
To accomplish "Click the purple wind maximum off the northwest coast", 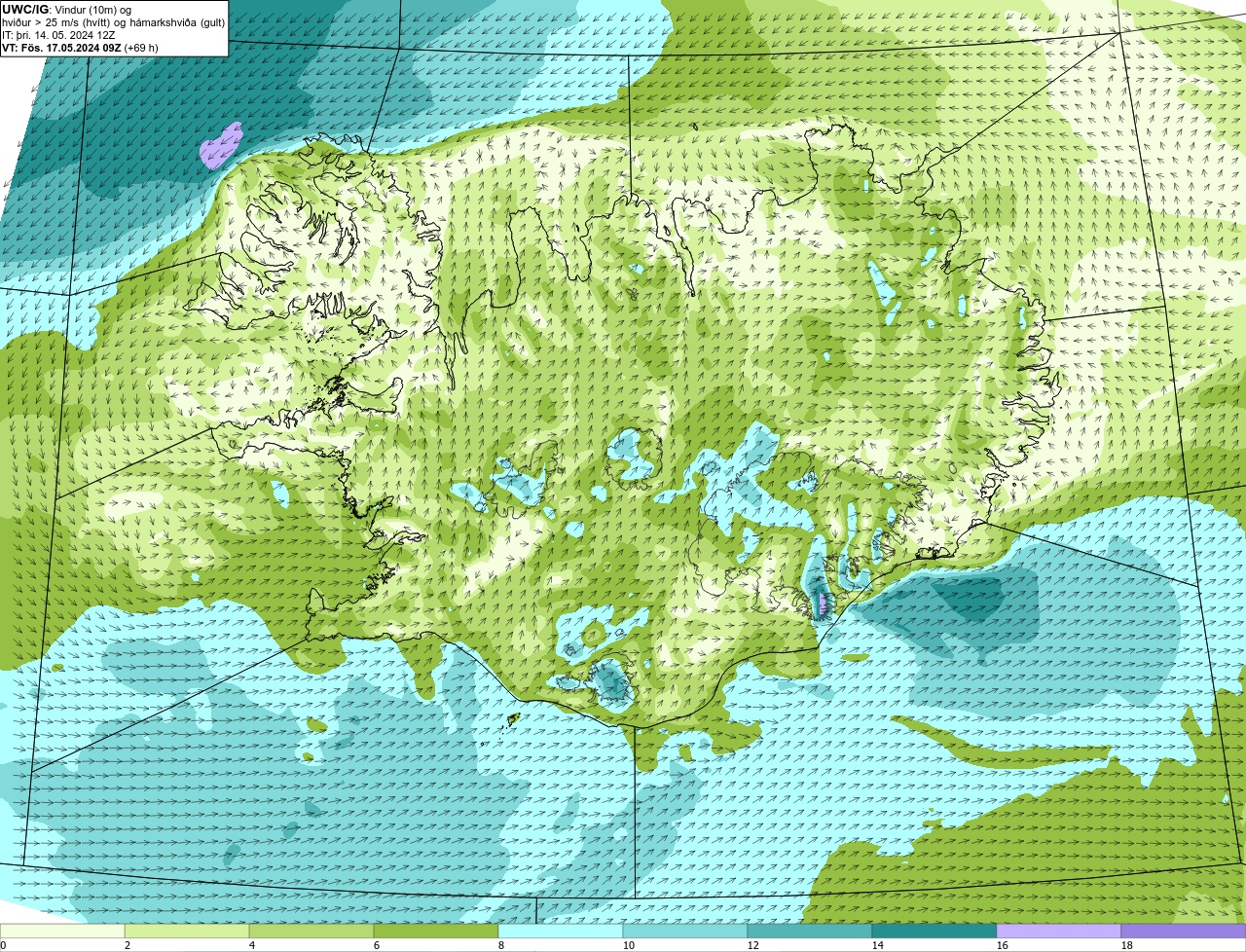I will click(x=221, y=146).
